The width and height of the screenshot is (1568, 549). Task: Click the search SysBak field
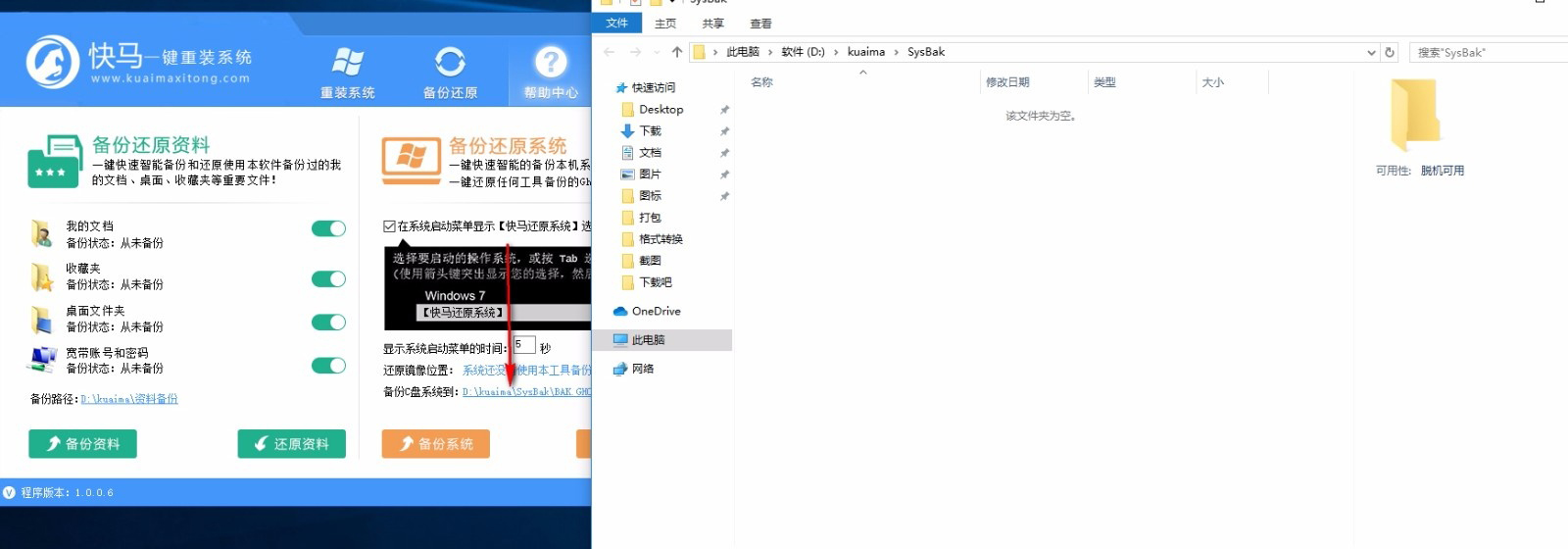[1489, 53]
